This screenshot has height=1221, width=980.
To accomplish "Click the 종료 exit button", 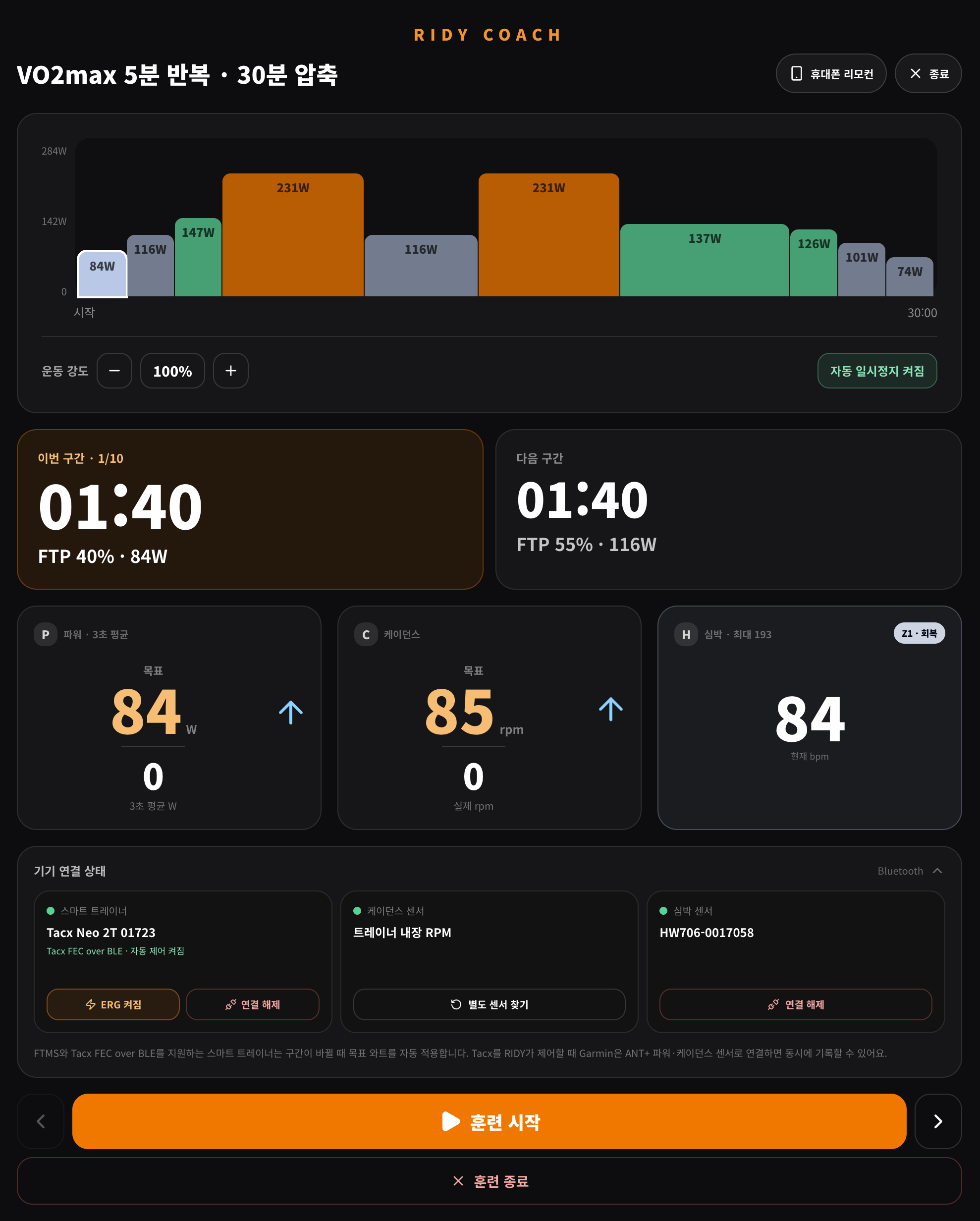I will tap(928, 74).
